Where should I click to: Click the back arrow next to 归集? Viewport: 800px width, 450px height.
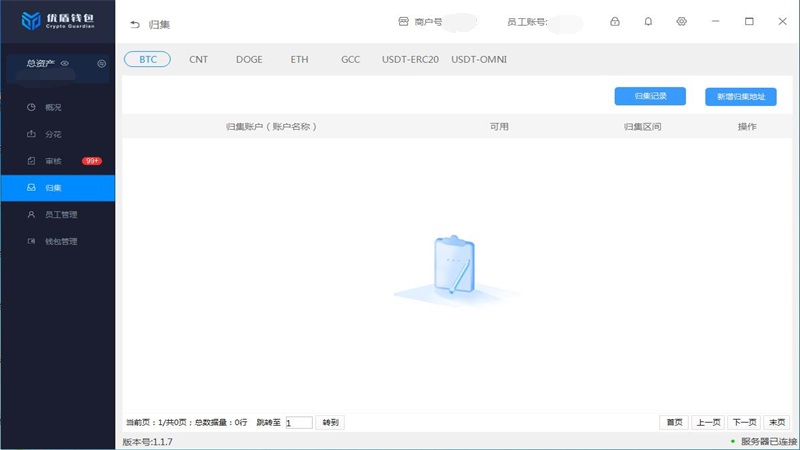(x=135, y=24)
